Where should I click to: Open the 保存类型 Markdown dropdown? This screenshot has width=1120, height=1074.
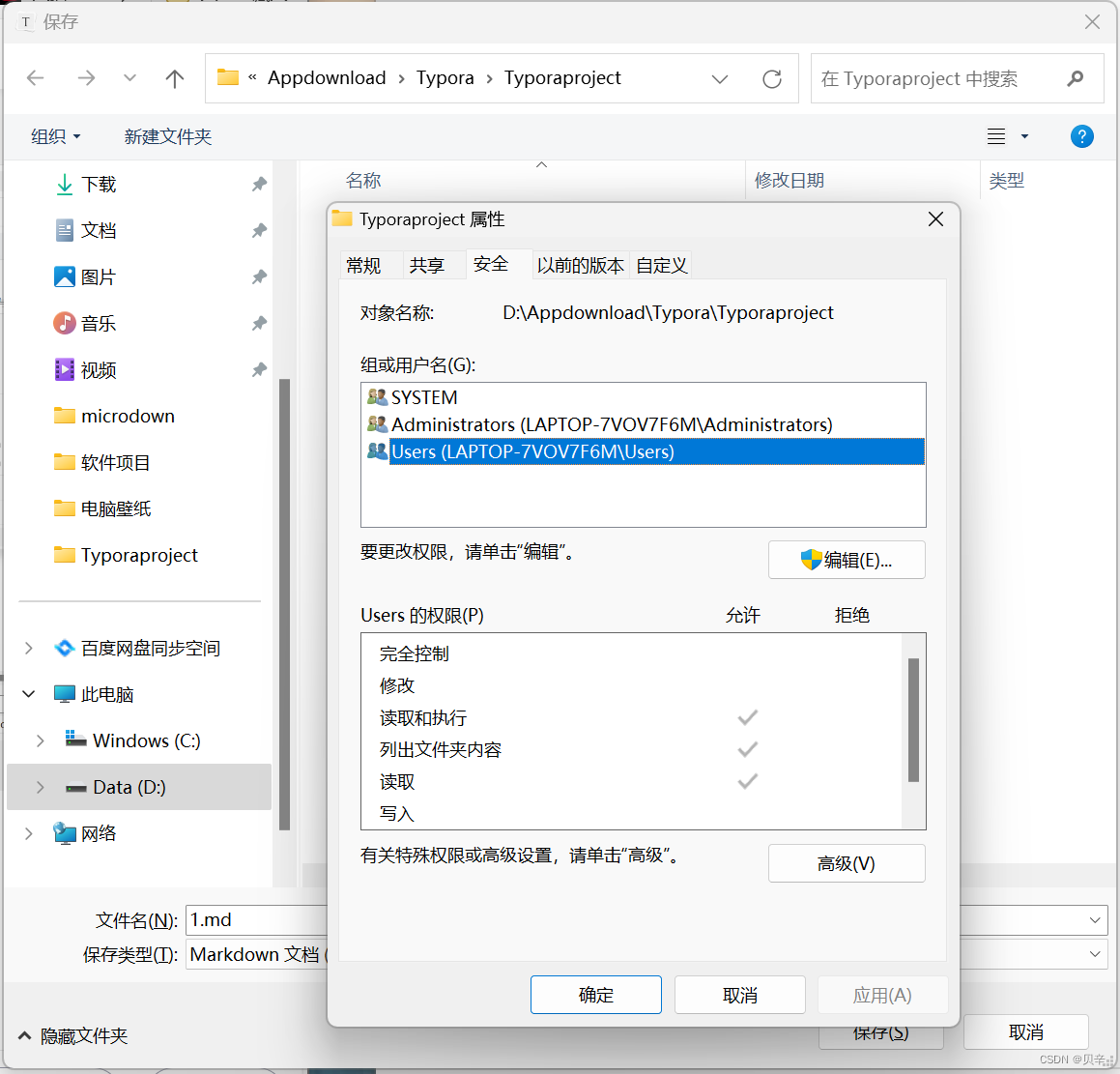pos(1094,954)
